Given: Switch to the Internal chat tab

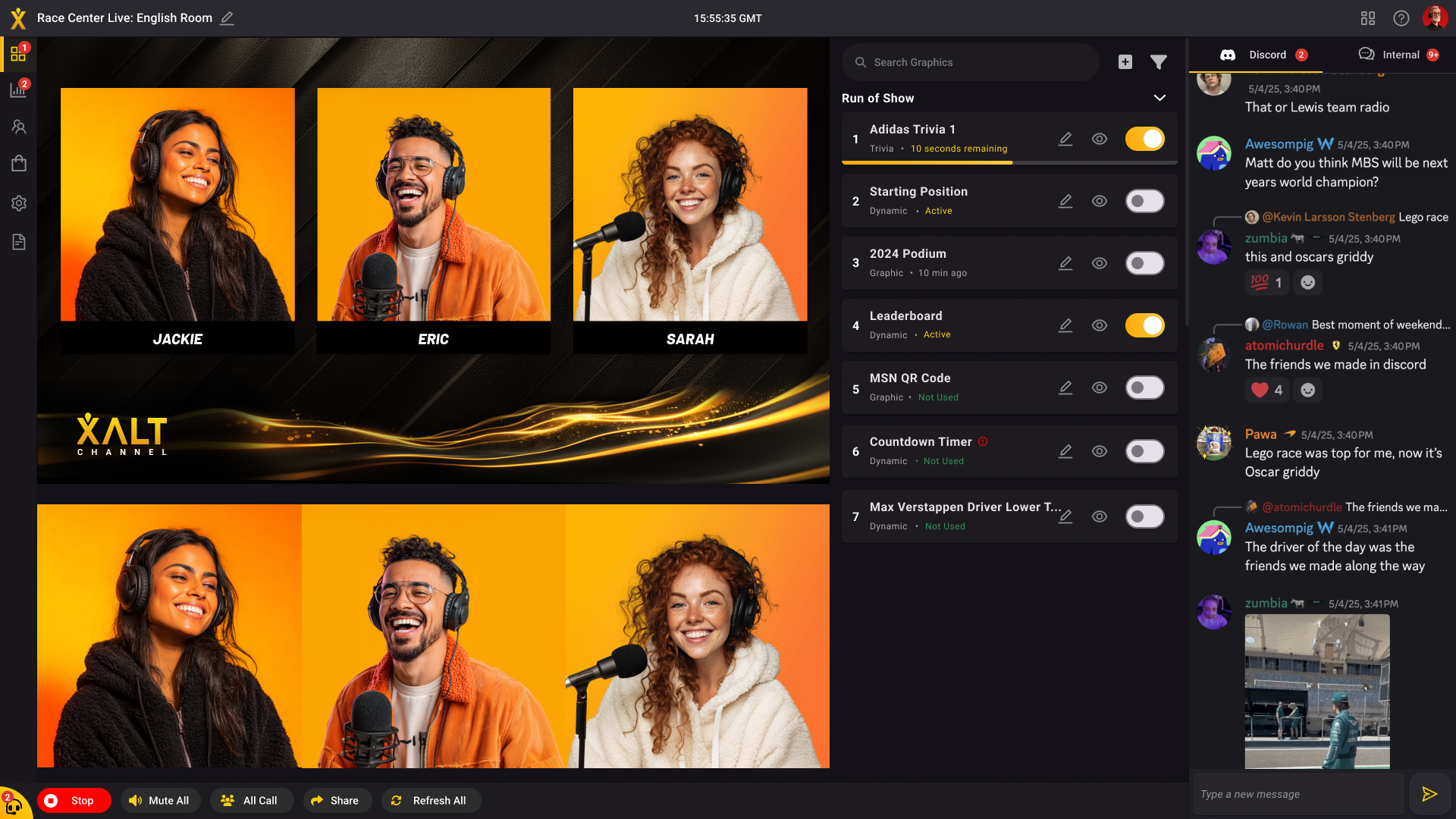Looking at the screenshot, I should [x=1399, y=54].
